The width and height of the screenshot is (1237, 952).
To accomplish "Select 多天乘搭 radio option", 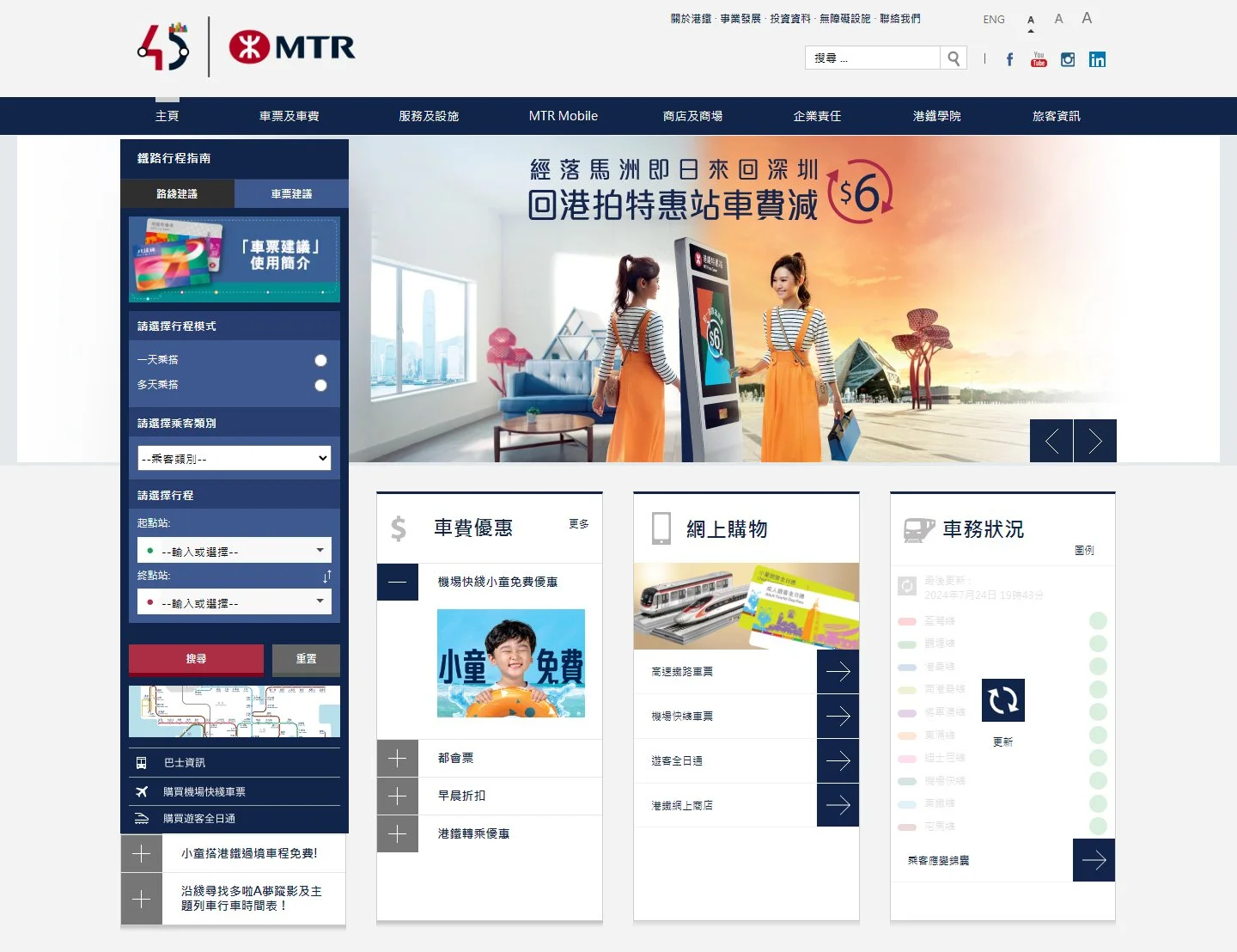I will point(320,385).
